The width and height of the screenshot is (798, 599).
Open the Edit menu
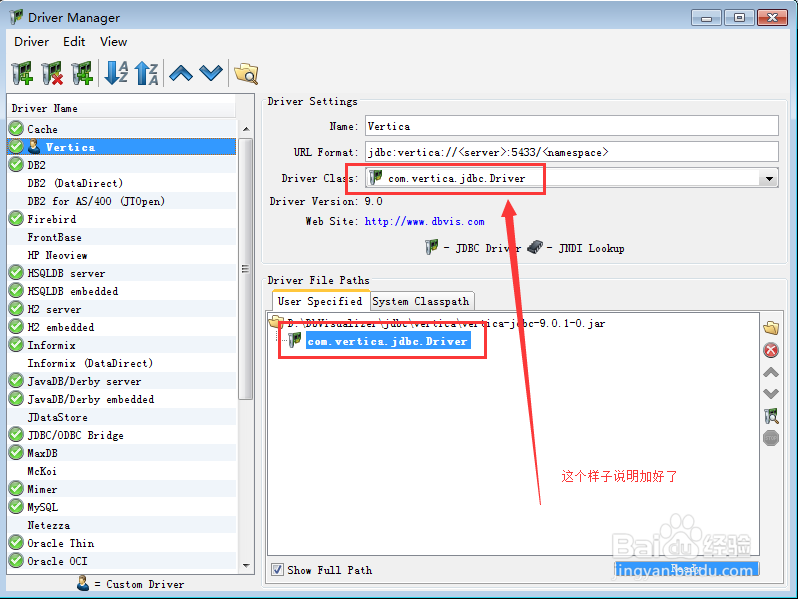tap(74, 42)
